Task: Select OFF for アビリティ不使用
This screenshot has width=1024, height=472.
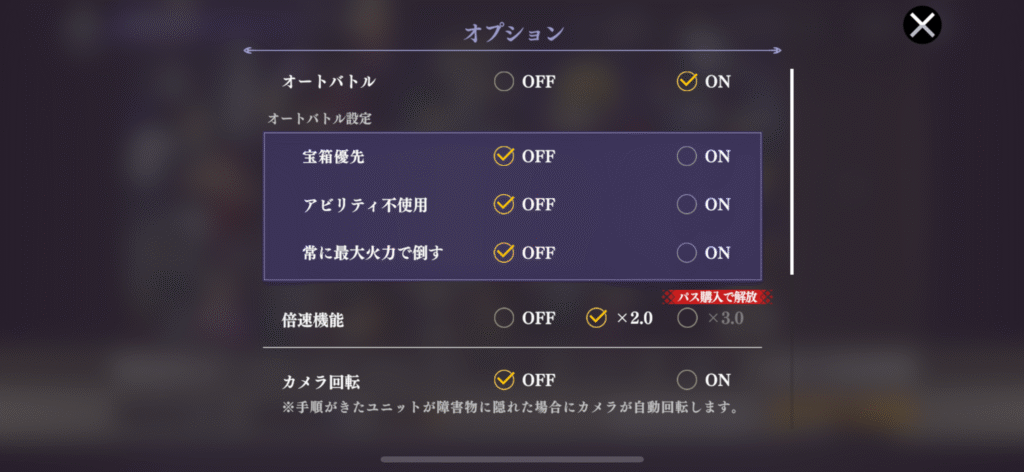Action: coord(504,204)
